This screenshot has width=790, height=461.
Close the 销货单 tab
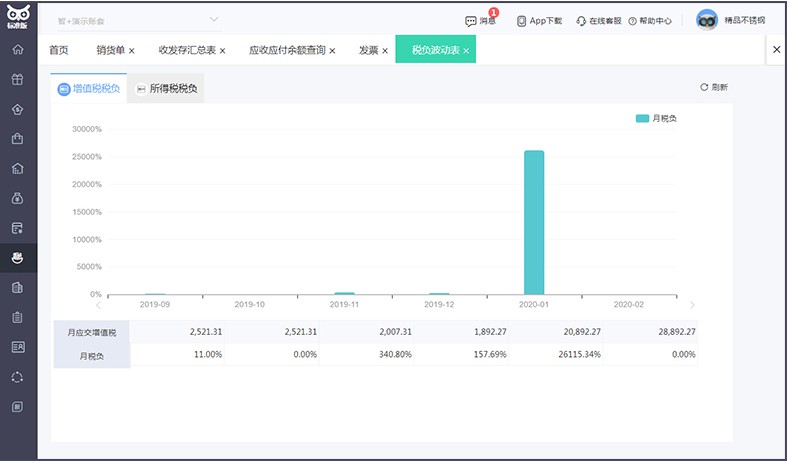coord(131,51)
